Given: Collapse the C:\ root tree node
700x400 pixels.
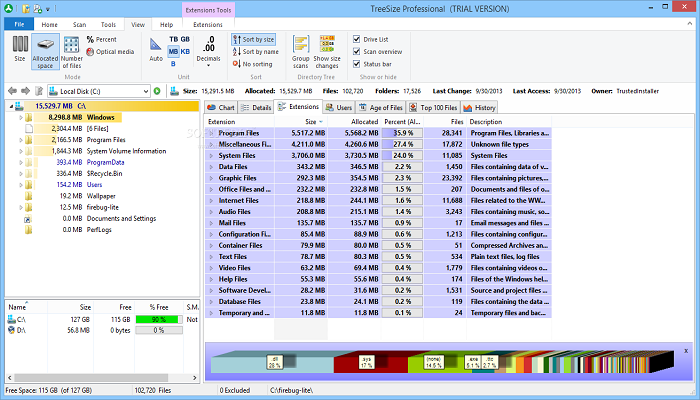Looking at the screenshot, I should (11, 106).
